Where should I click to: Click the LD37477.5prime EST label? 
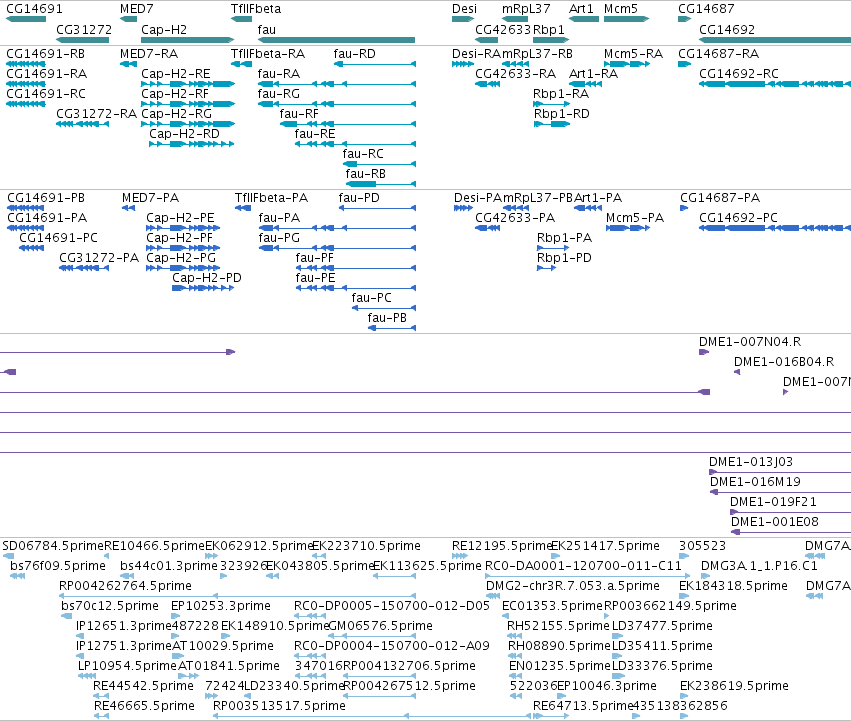tap(662, 627)
